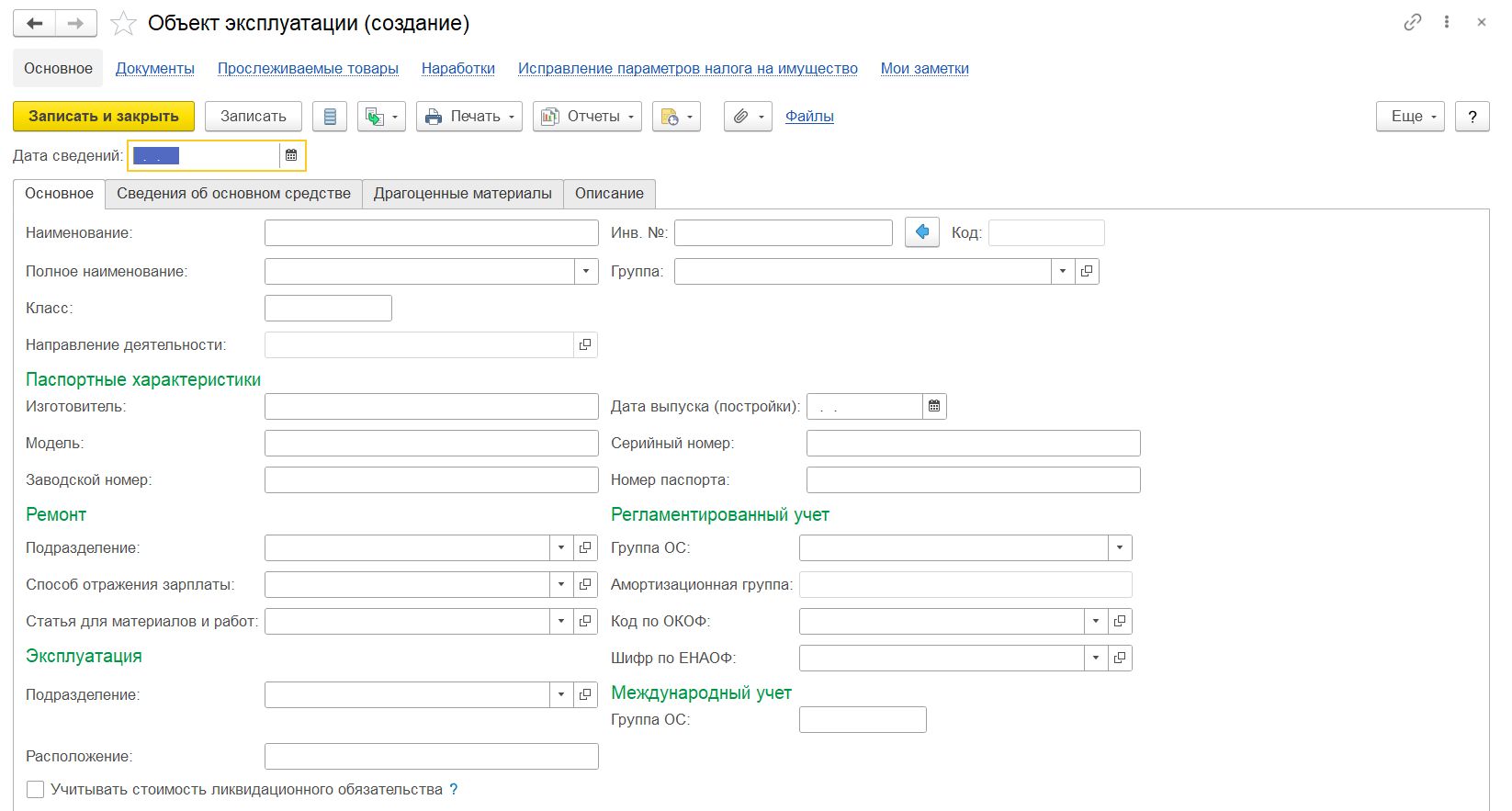Click open icon next to Группа field
The width and height of the screenshot is (1512, 811).
(x=1087, y=271)
